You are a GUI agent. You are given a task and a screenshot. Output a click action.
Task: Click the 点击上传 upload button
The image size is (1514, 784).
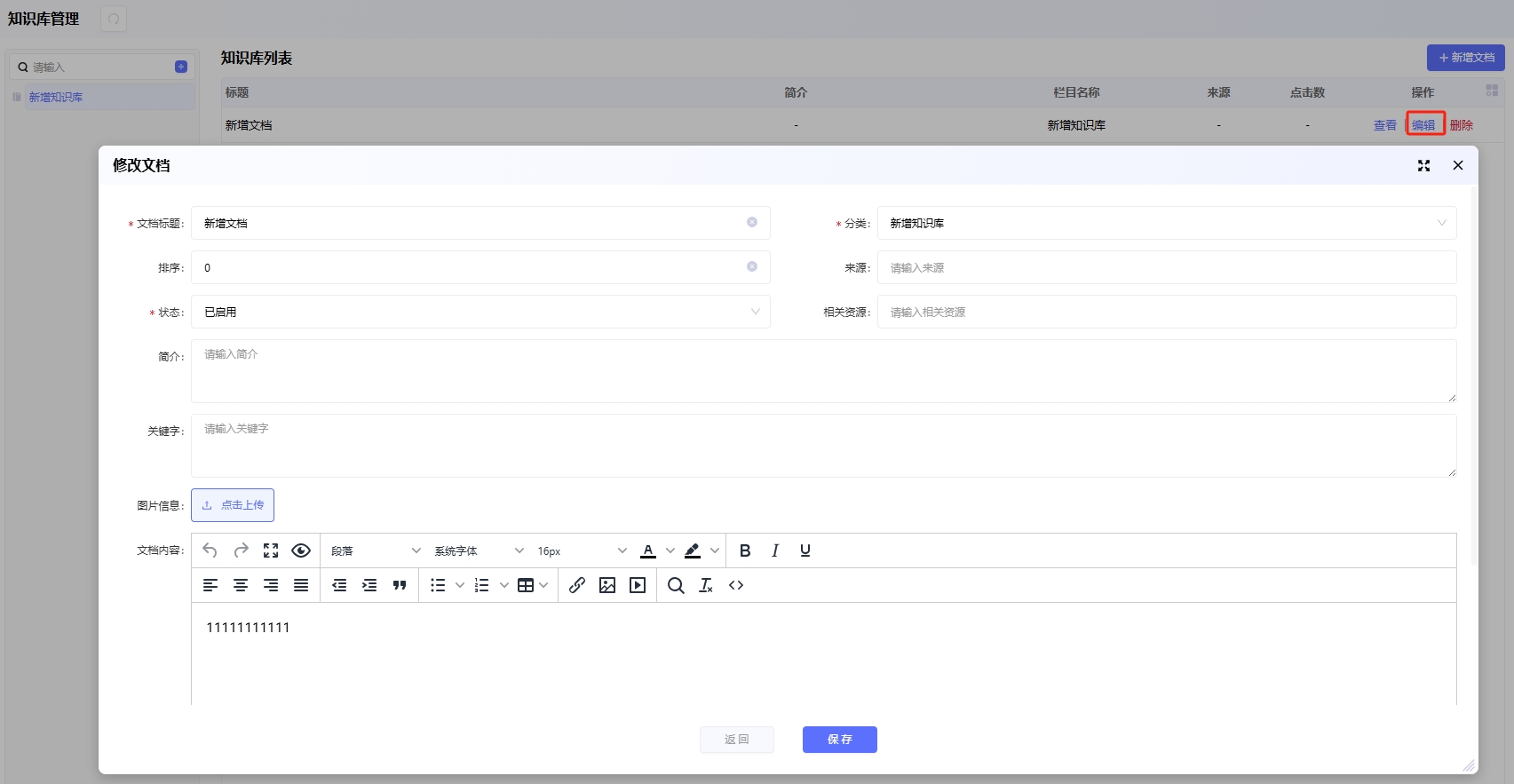(233, 505)
